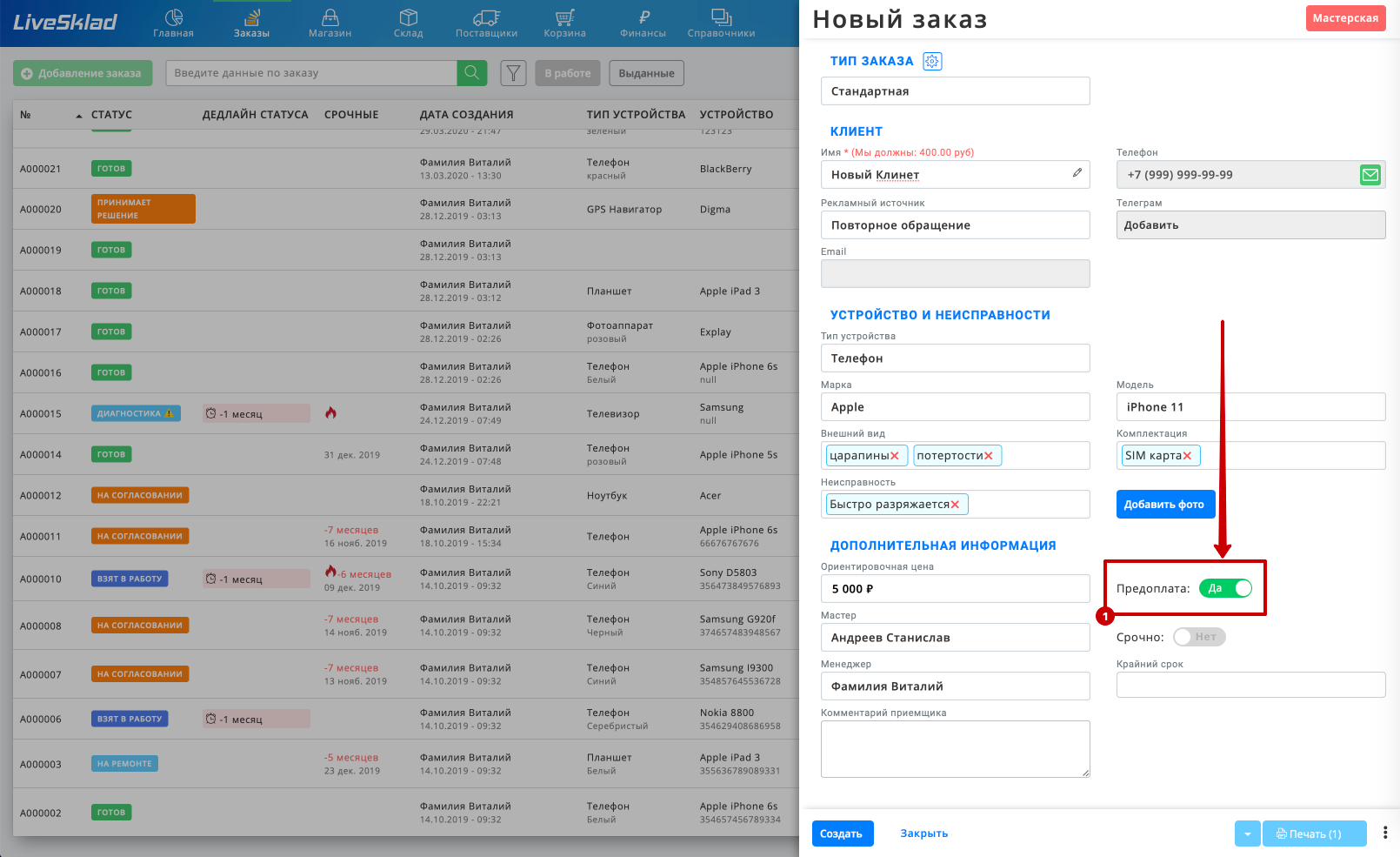This screenshot has width=1400, height=857.
Task: Open the Тип устройства dropdown
Action: pos(955,358)
